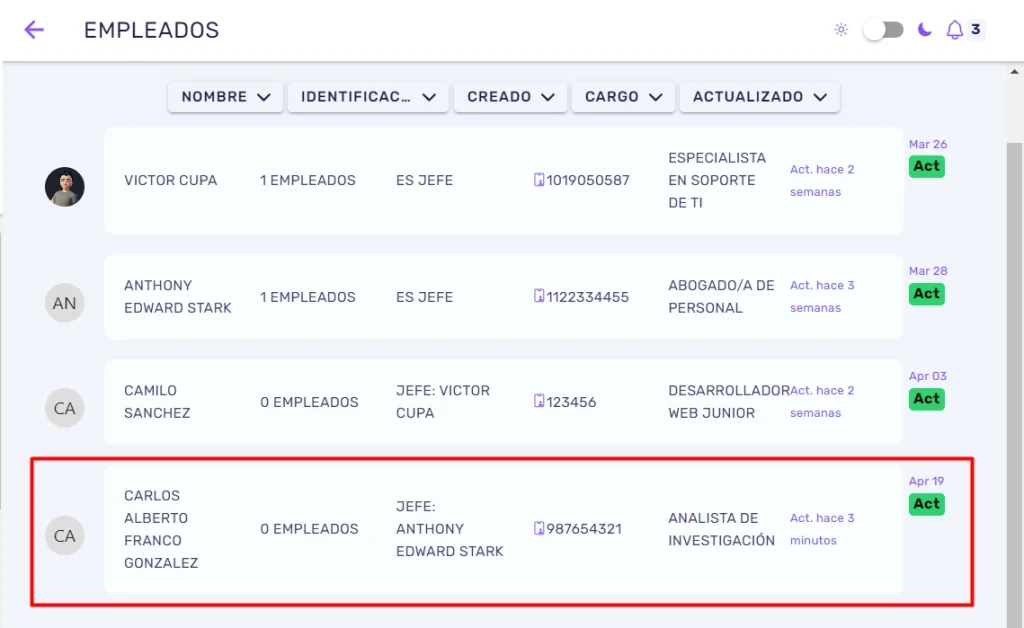This screenshot has height=628, width=1024.
Task: Click ESPECIALISTA EN SOPORTE DE TI position
Action: pyautogui.click(x=717, y=180)
